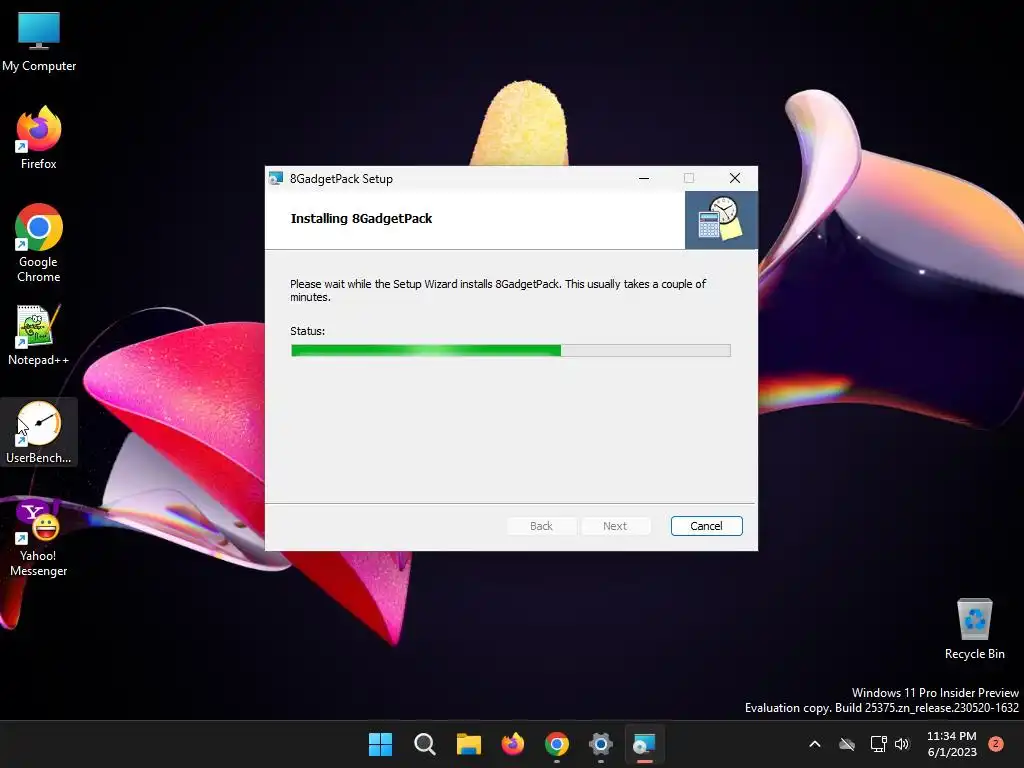Open the Windows Start menu
This screenshot has height=768, width=1024.
point(380,744)
